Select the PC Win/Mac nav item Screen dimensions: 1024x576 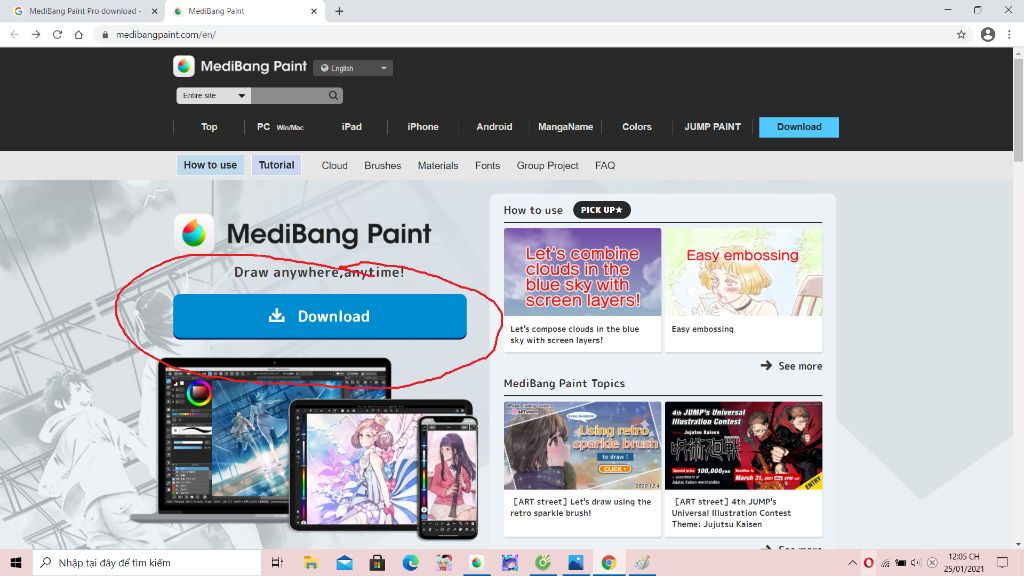280,127
